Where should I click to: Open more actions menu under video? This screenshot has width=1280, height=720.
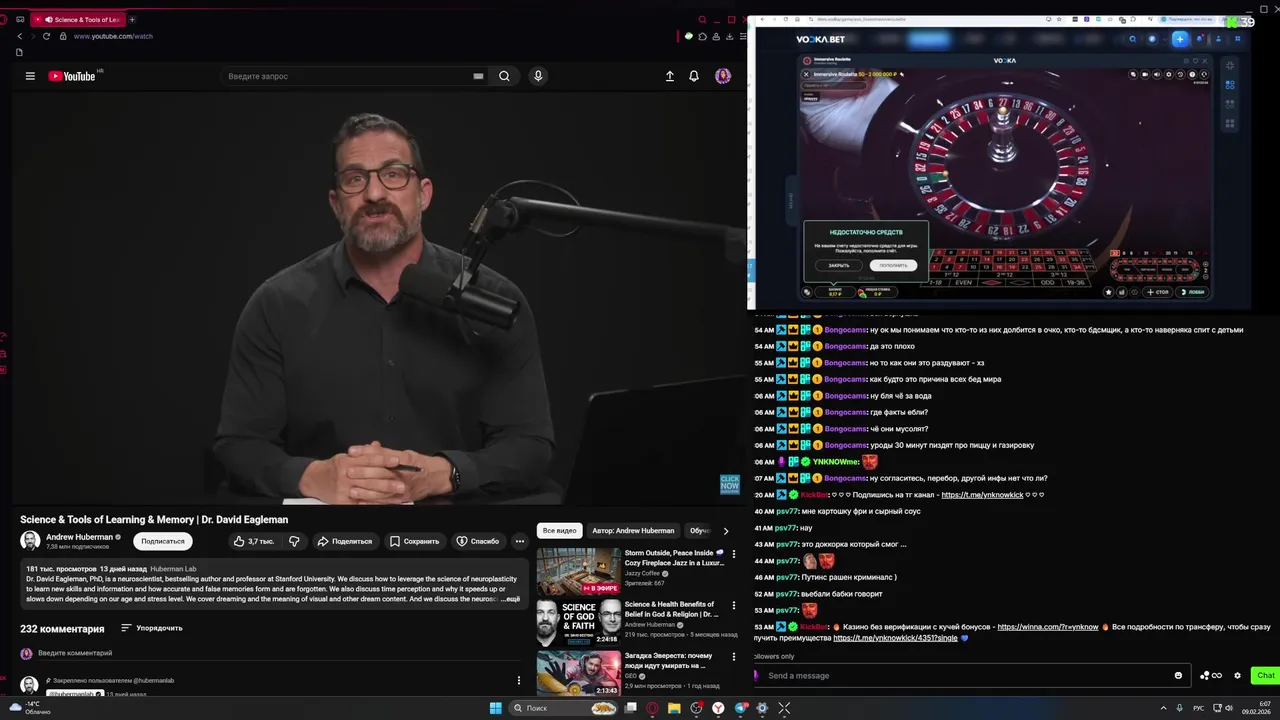tap(519, 541)
